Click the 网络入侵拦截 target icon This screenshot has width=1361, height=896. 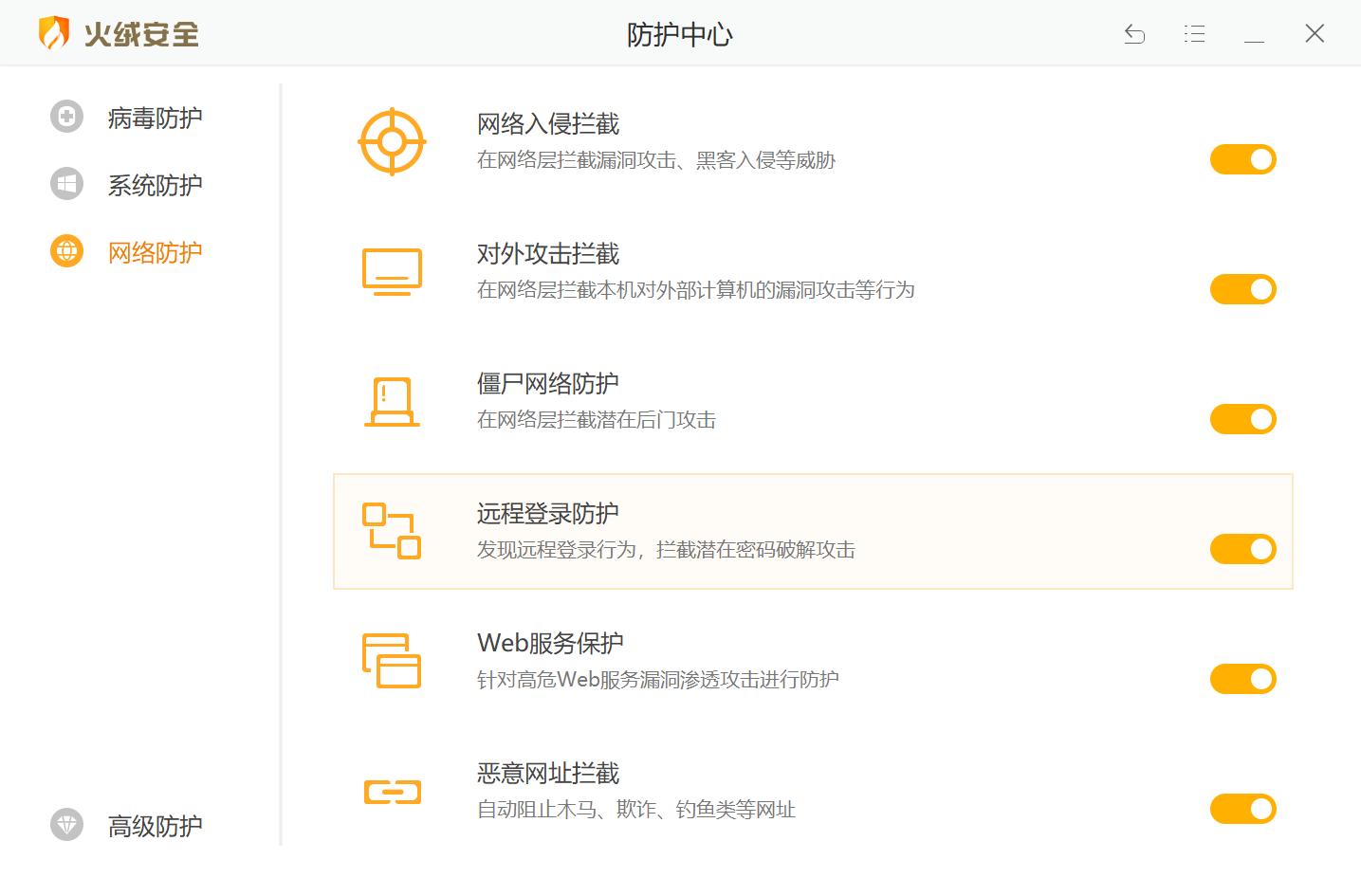391,140
